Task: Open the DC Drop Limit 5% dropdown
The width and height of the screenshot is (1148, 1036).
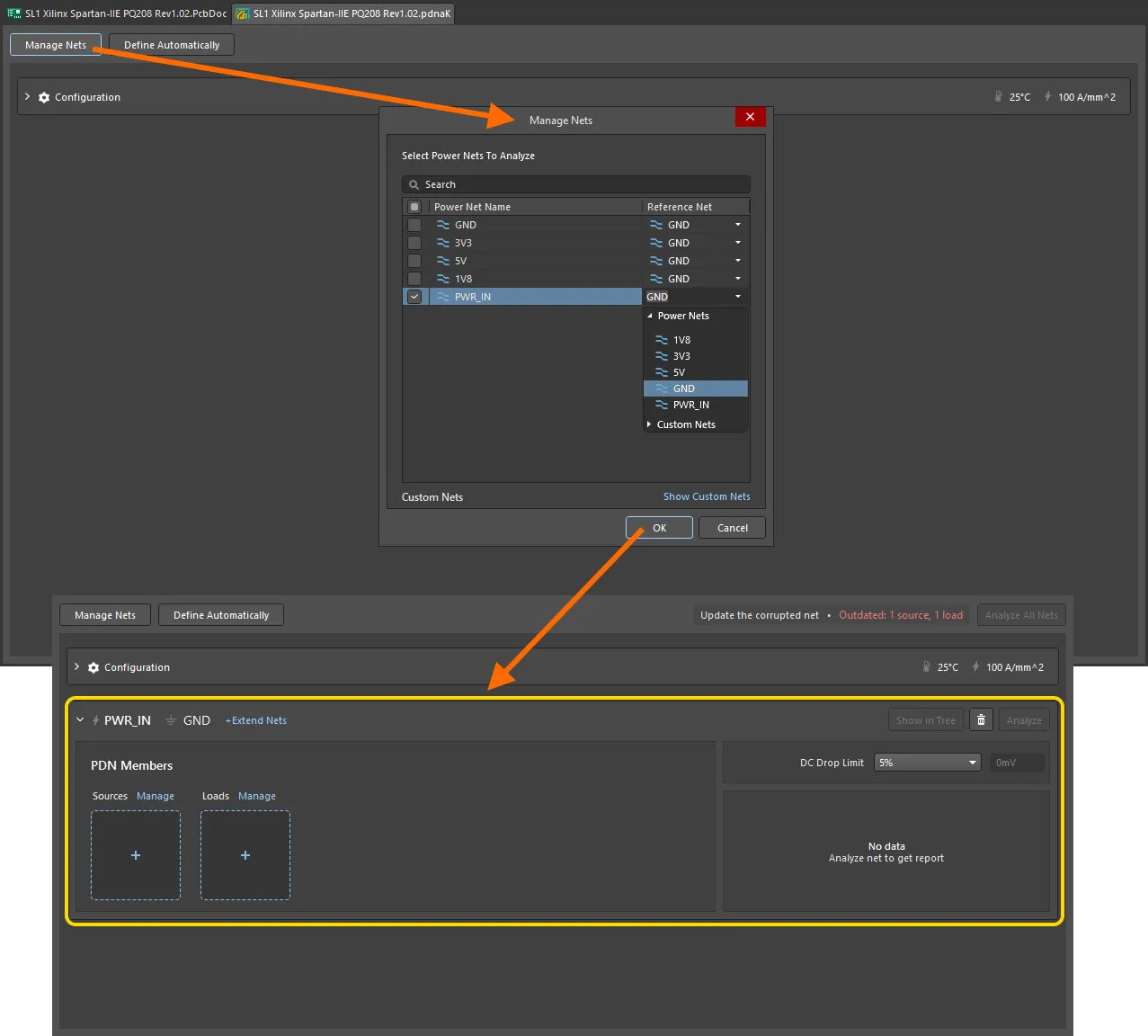Action: (x=927, y=763)
